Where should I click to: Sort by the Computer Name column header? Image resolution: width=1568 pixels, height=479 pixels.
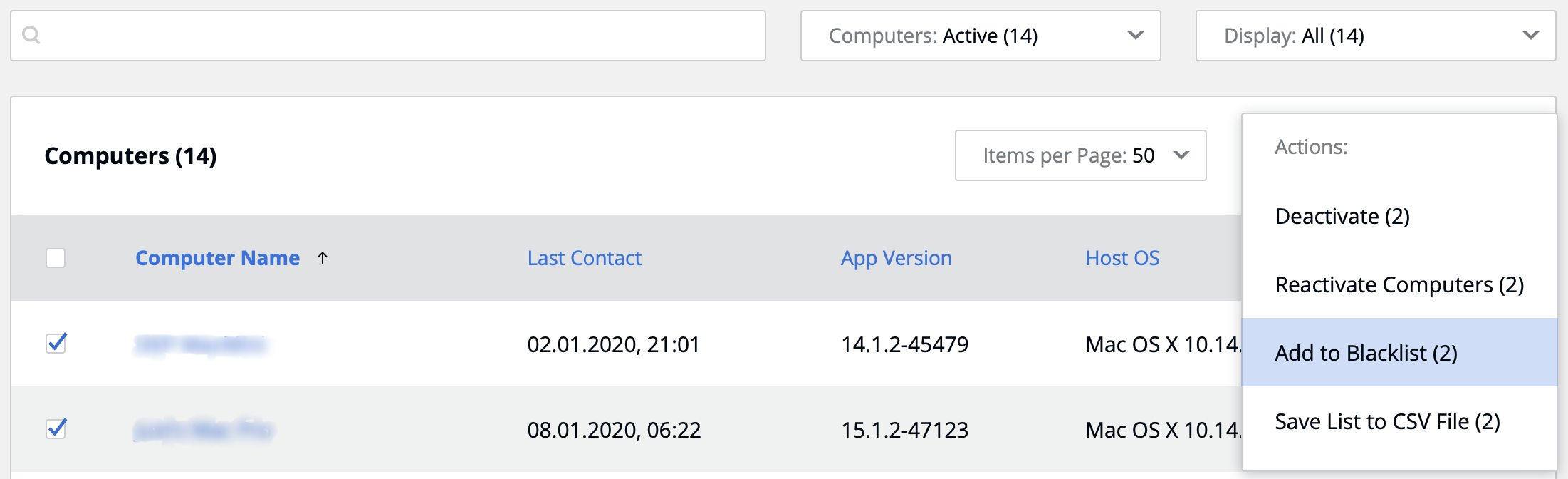(x=217, y=258)
